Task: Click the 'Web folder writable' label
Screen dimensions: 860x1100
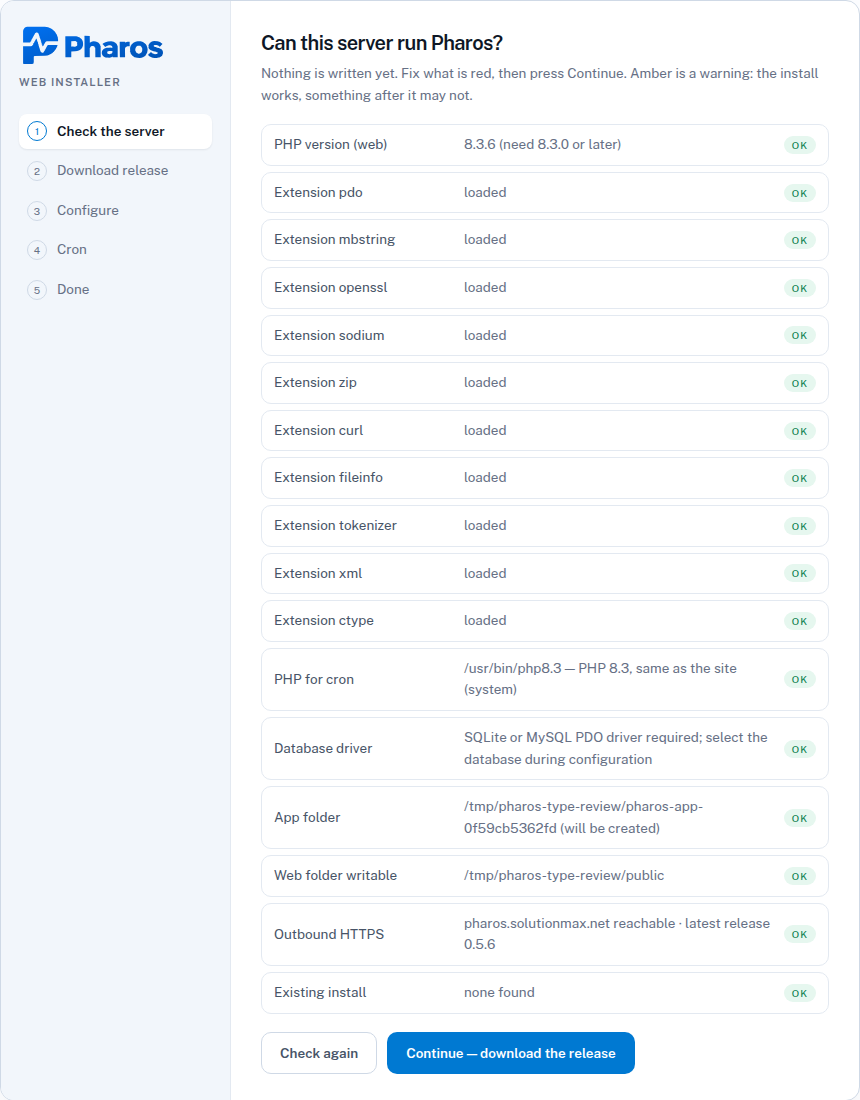Action: (x=335, y=876)
